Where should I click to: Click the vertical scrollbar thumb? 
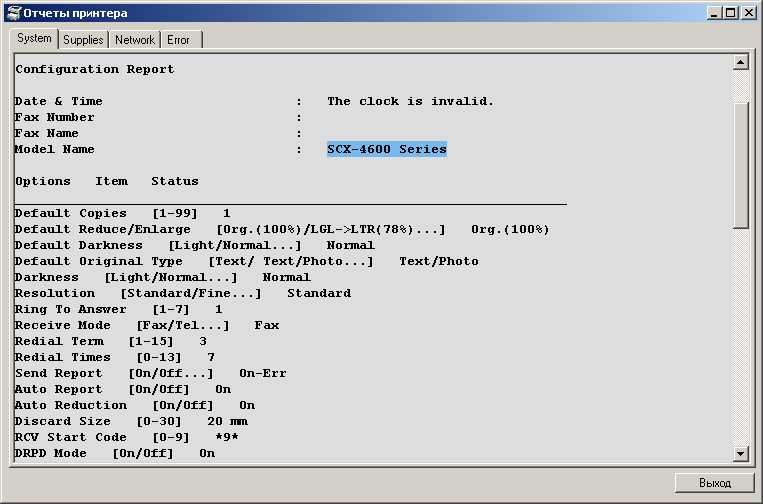click(740, 165)
